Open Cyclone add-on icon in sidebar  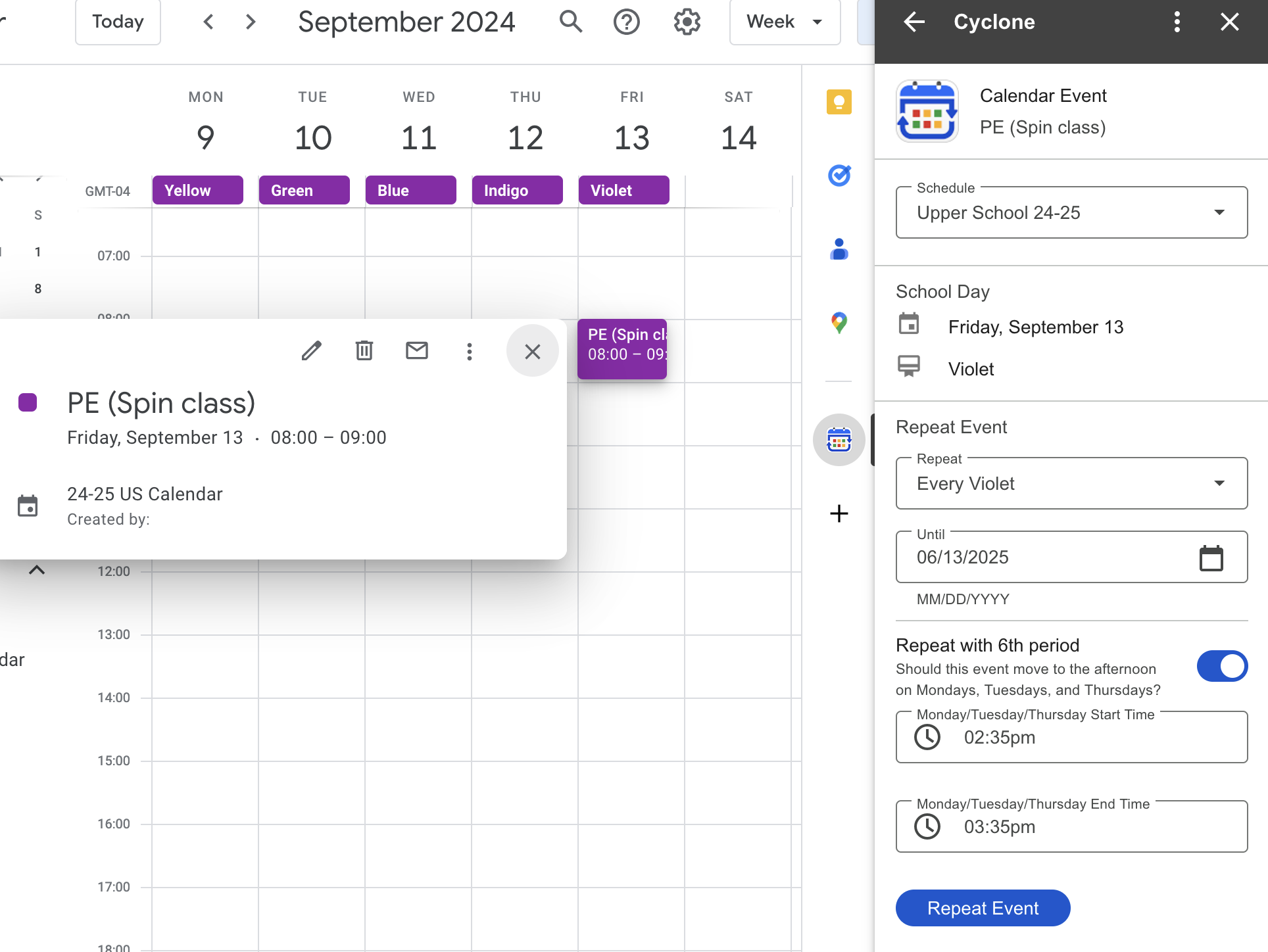[x=839, y=440]
